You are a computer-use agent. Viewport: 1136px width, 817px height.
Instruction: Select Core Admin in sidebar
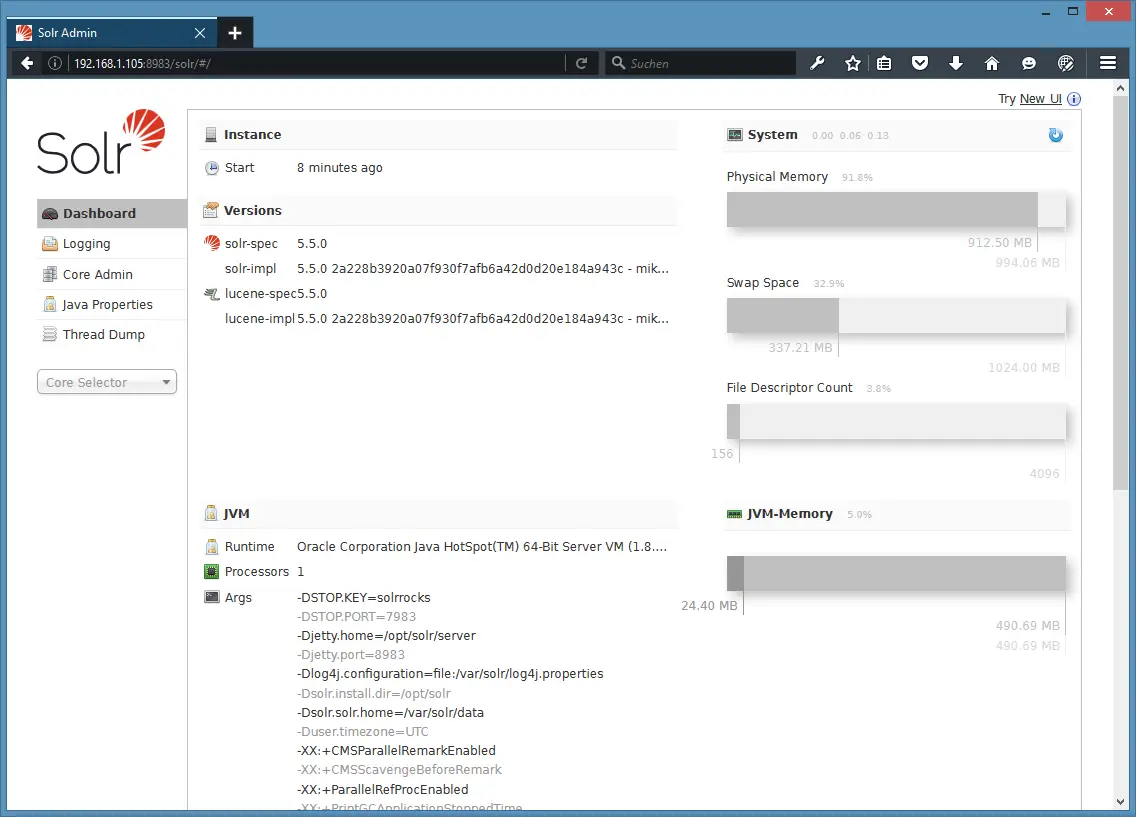click(97, 274)
